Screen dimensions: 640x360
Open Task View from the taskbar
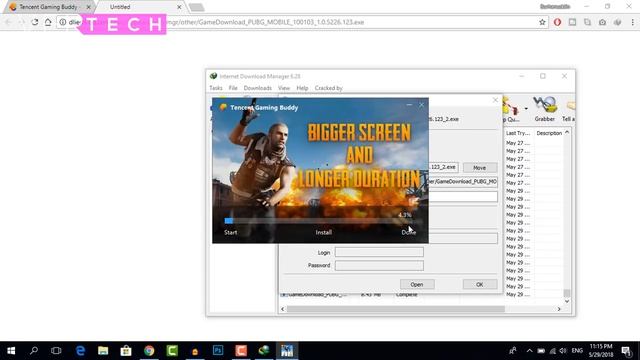56,351
